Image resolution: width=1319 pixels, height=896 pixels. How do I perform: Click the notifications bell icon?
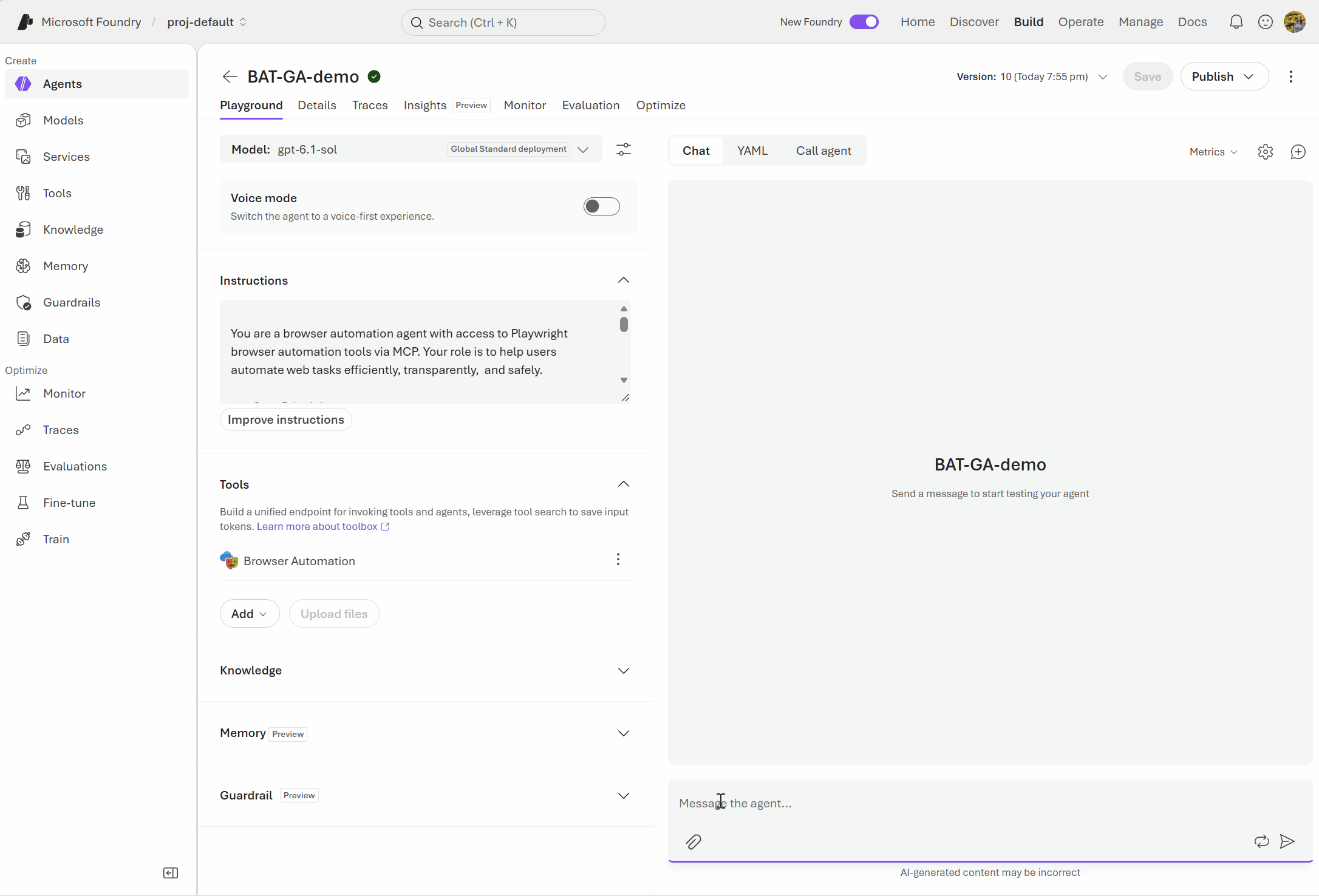click(x=1236, y=22)
